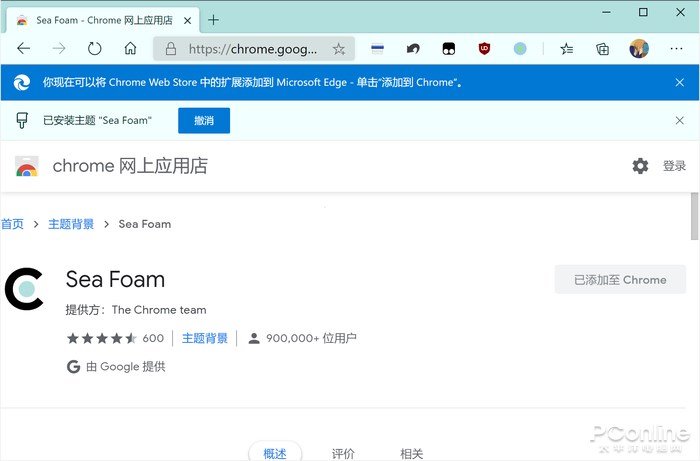Select the Sea Foam Chrome store tab

pyautogui.click(x=103, y=20)
